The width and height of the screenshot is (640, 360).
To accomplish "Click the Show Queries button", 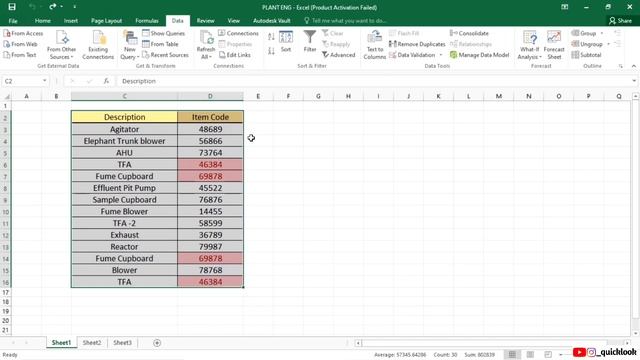I will point(163,33).
